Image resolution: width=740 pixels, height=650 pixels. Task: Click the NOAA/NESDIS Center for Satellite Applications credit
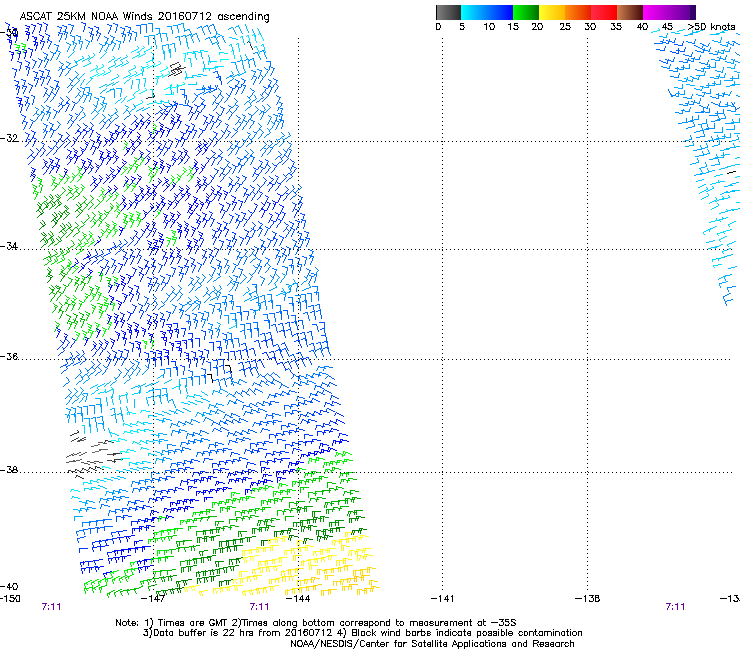(432, 644)
